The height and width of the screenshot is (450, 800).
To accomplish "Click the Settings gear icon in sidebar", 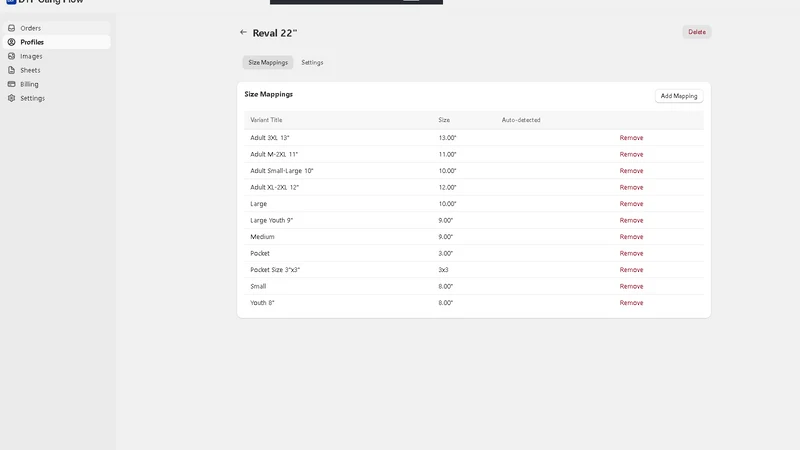I will 11,98.
